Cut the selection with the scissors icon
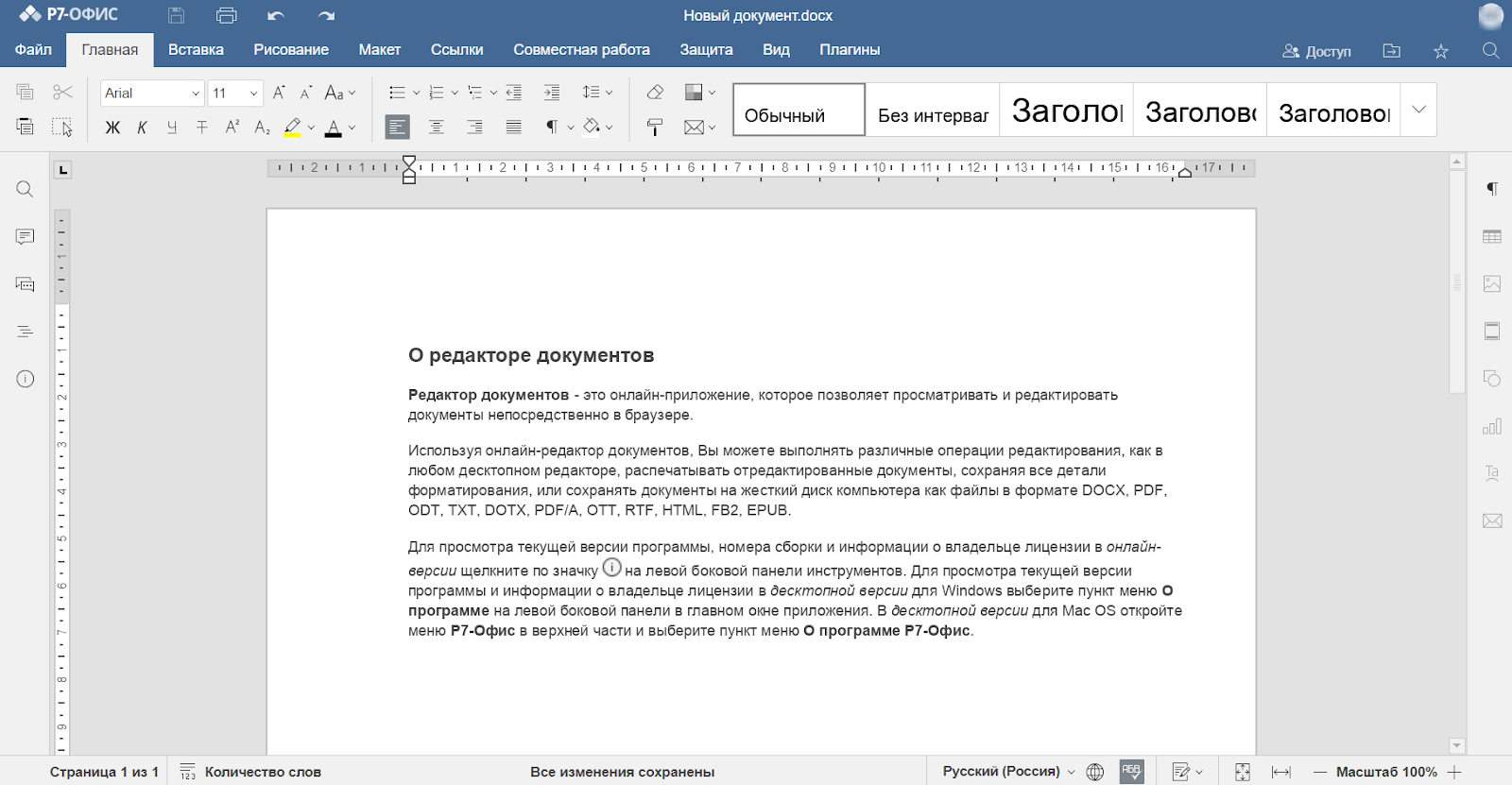This screenshot has height=785, width=1512. point(62,93)
